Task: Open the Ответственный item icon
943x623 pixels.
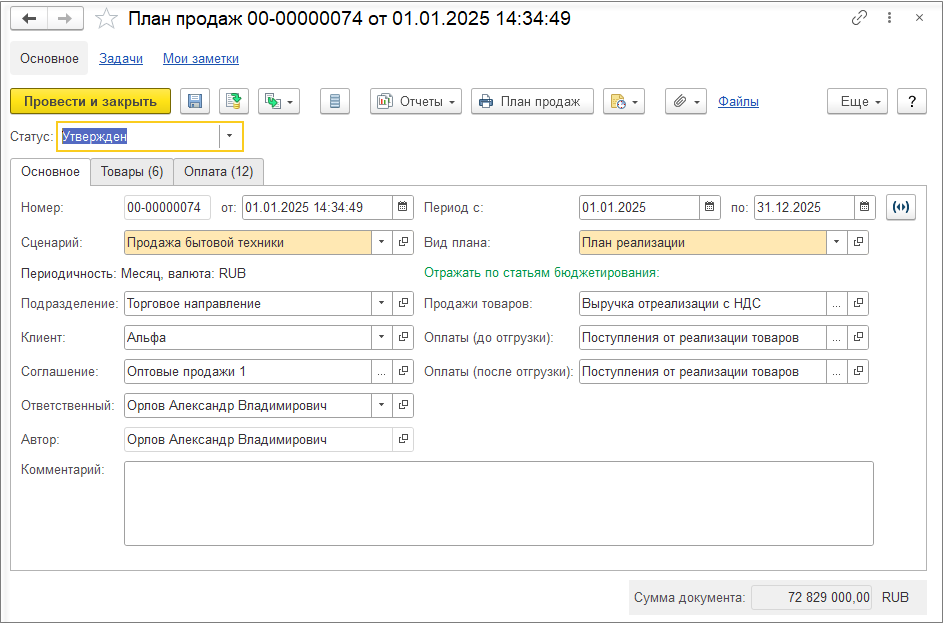Action: pyautogui.click(x=403, y=405)
